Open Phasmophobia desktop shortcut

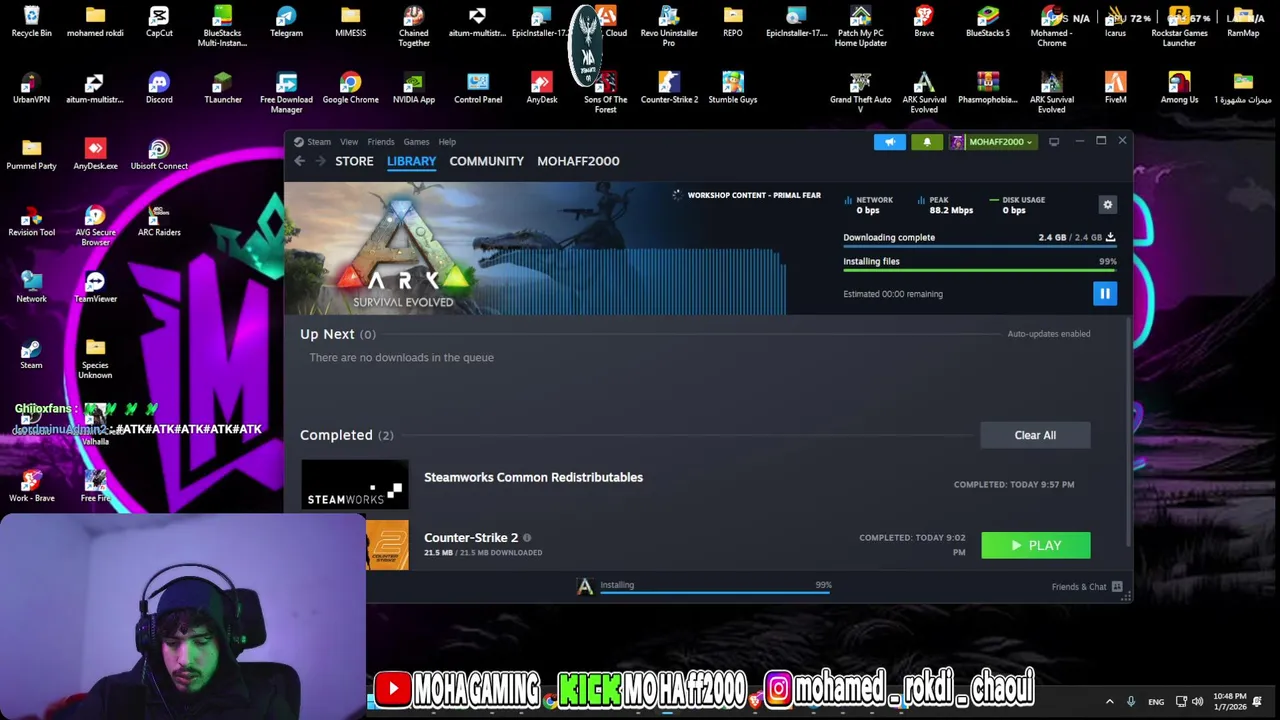(988, 88)
